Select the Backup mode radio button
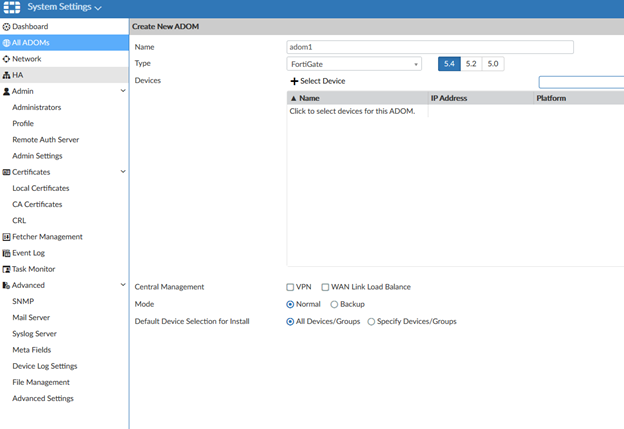Screen dimensions: 624x429 click(x=334, y=304)
